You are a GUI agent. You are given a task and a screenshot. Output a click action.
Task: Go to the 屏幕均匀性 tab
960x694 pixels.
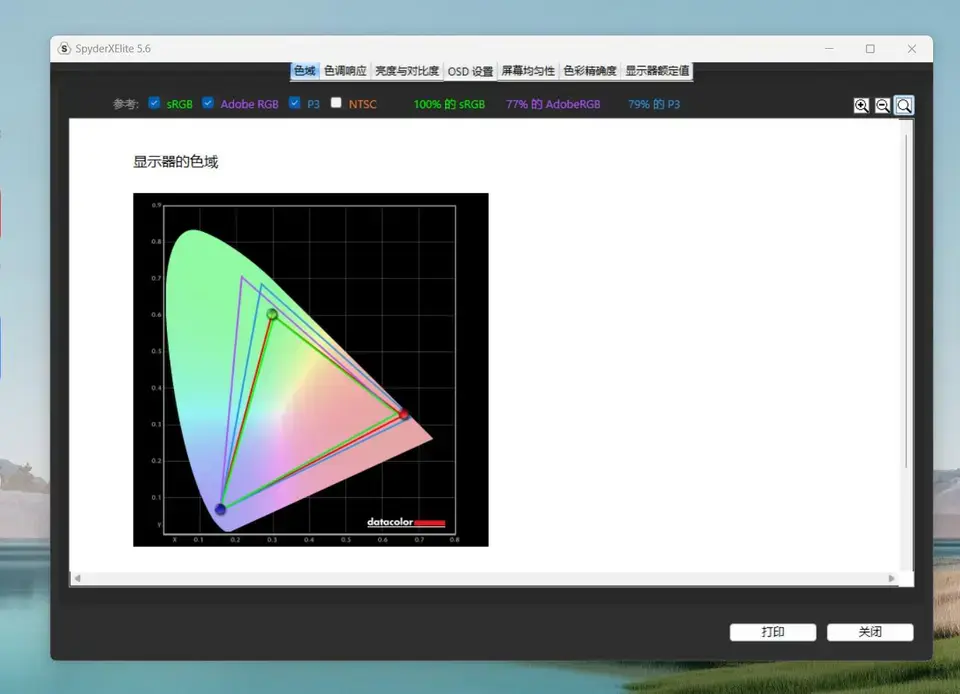[x=528, y=71]
